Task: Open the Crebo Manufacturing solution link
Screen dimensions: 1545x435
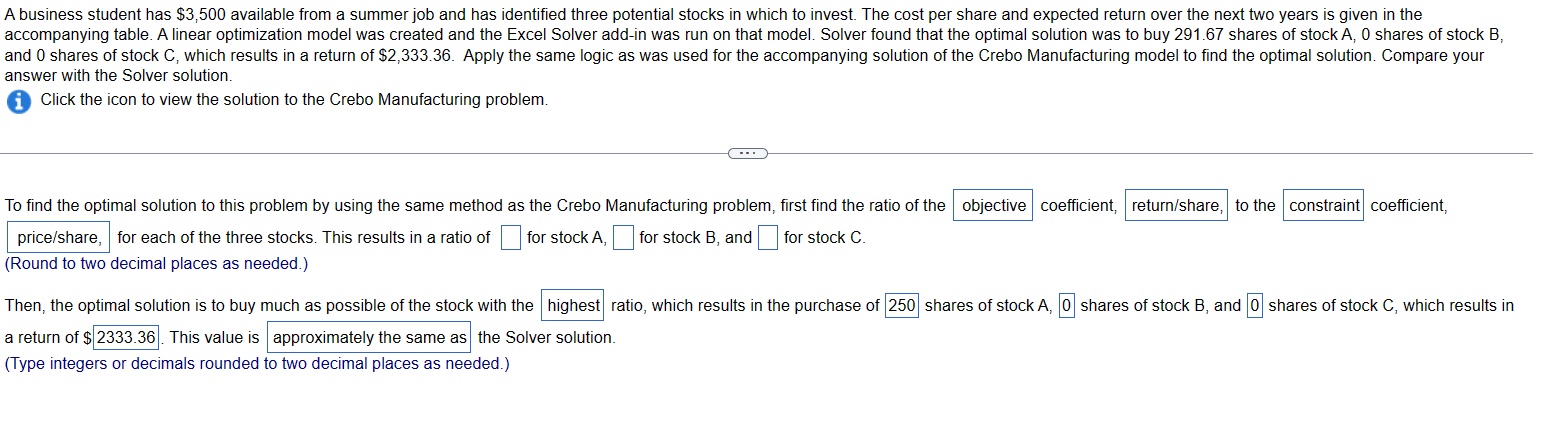Action: (294, 100)
